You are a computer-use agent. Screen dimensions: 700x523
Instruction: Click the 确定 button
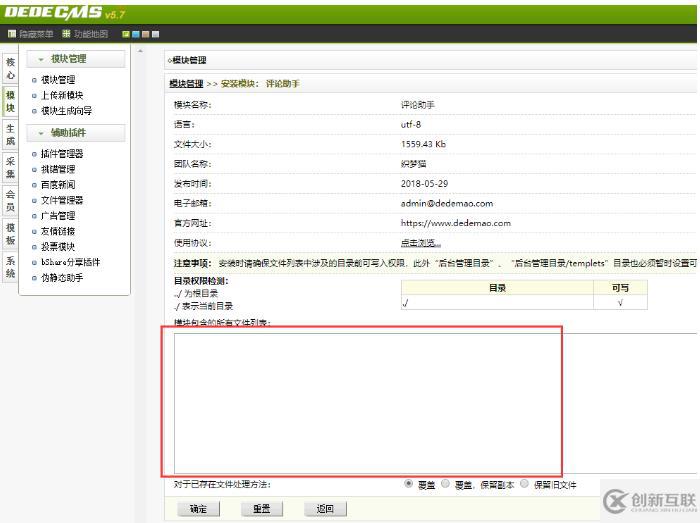(199, 509)
